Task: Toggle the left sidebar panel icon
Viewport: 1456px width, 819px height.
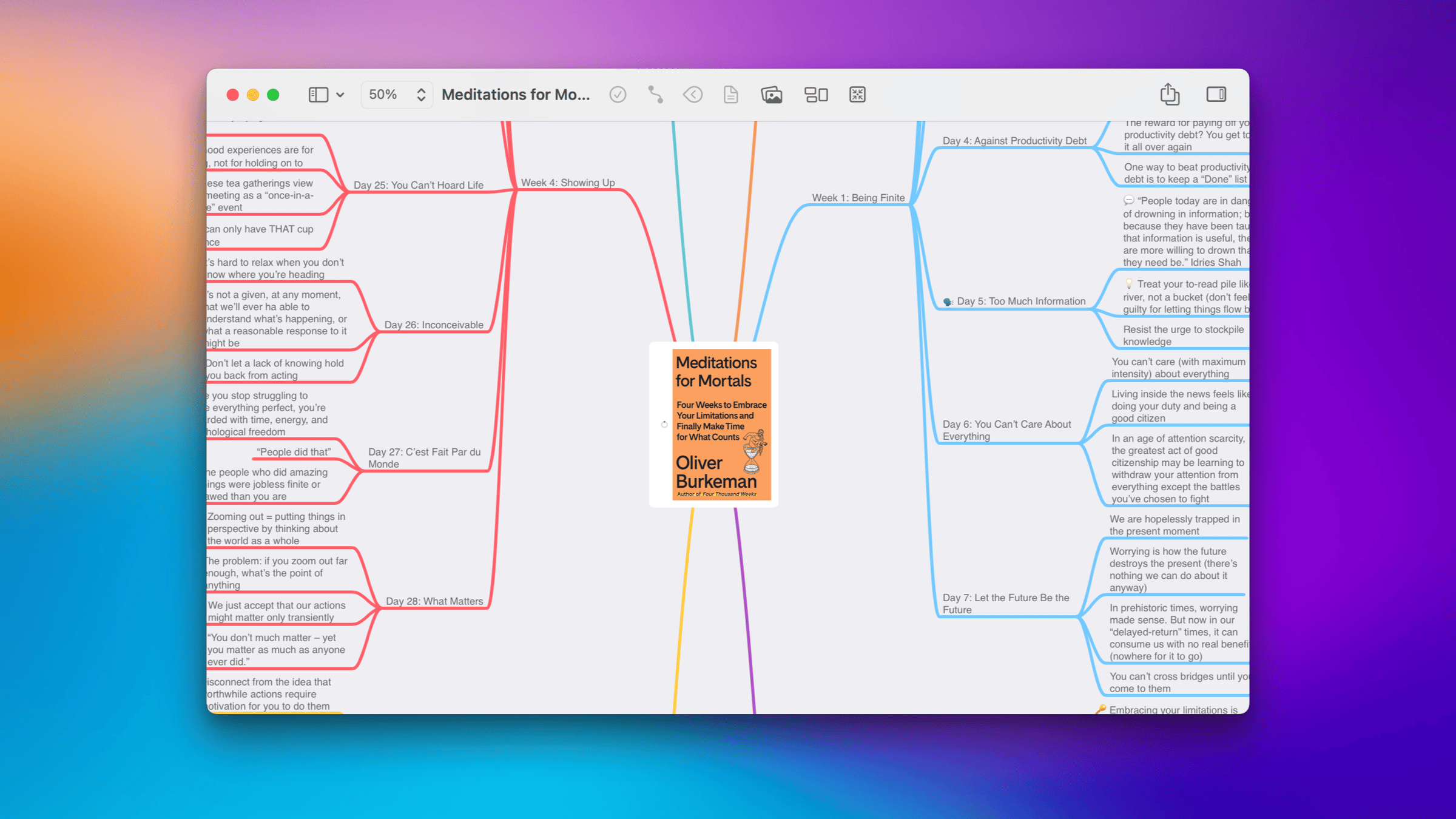Action: pyautogui.click(x=318, y=95)
